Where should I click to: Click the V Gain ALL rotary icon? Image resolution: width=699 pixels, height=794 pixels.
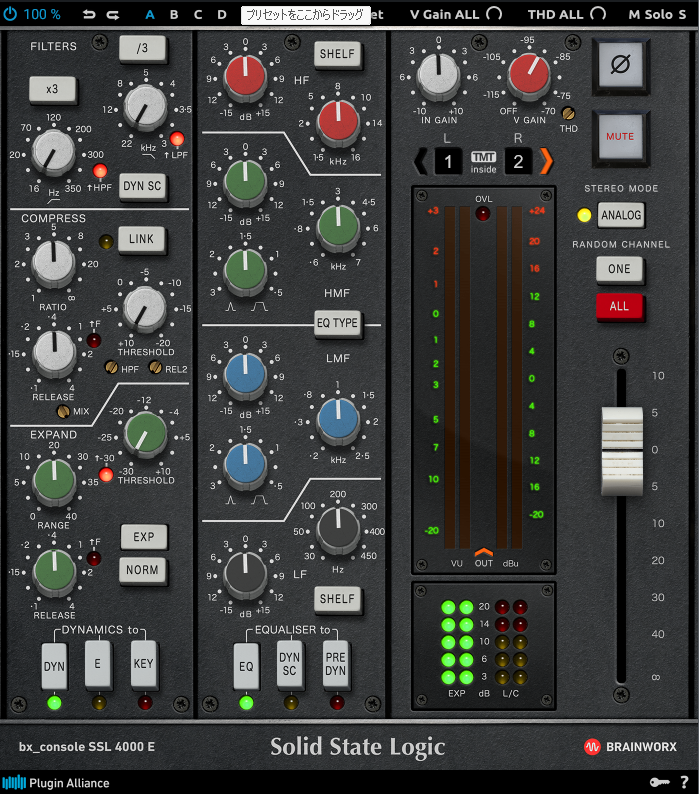tap(494, 14)
